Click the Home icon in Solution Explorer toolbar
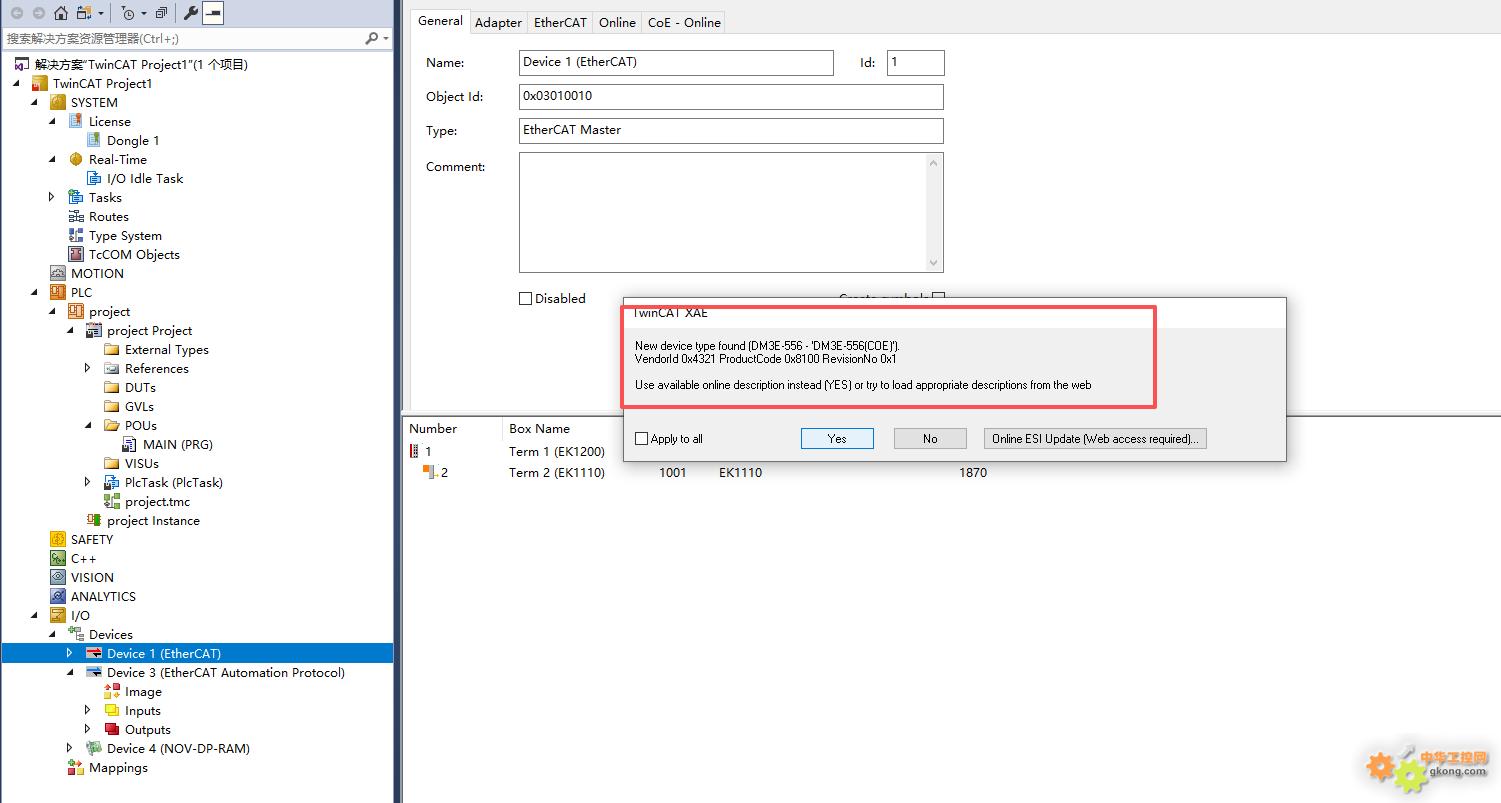Screen dimensions: 1501x803 pyautogui.click(x=61, y=13)
